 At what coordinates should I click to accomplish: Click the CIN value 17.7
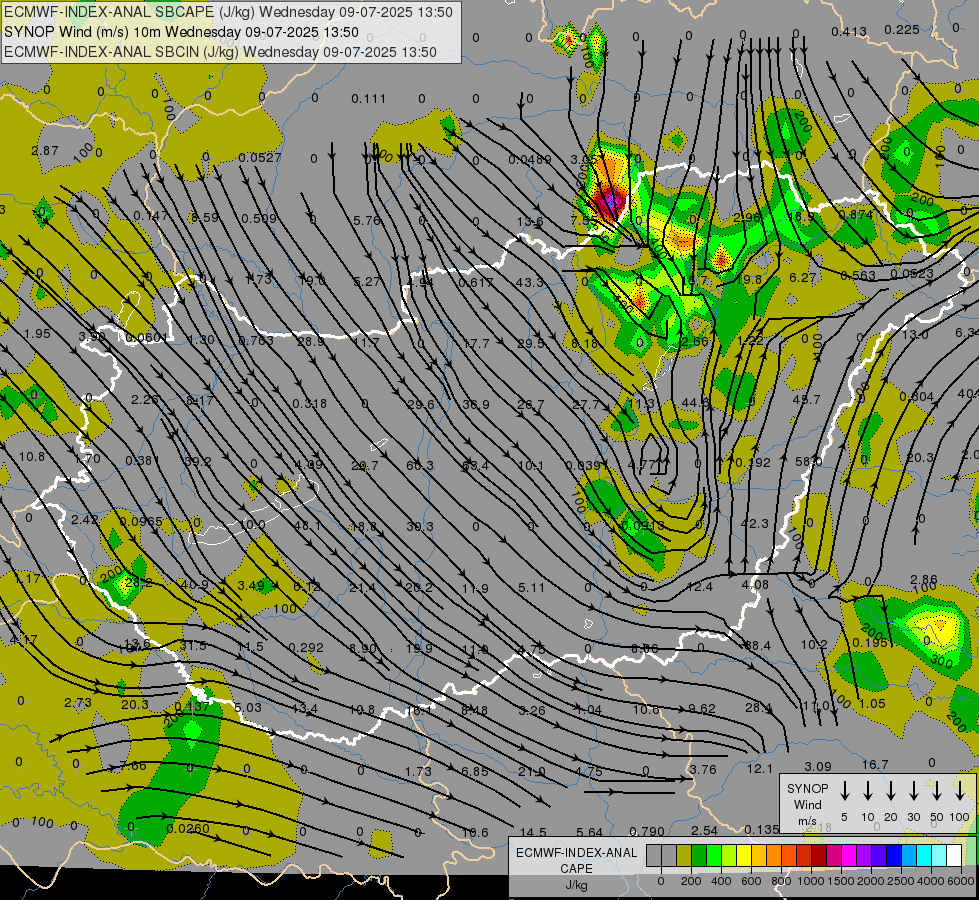[476, 344]
